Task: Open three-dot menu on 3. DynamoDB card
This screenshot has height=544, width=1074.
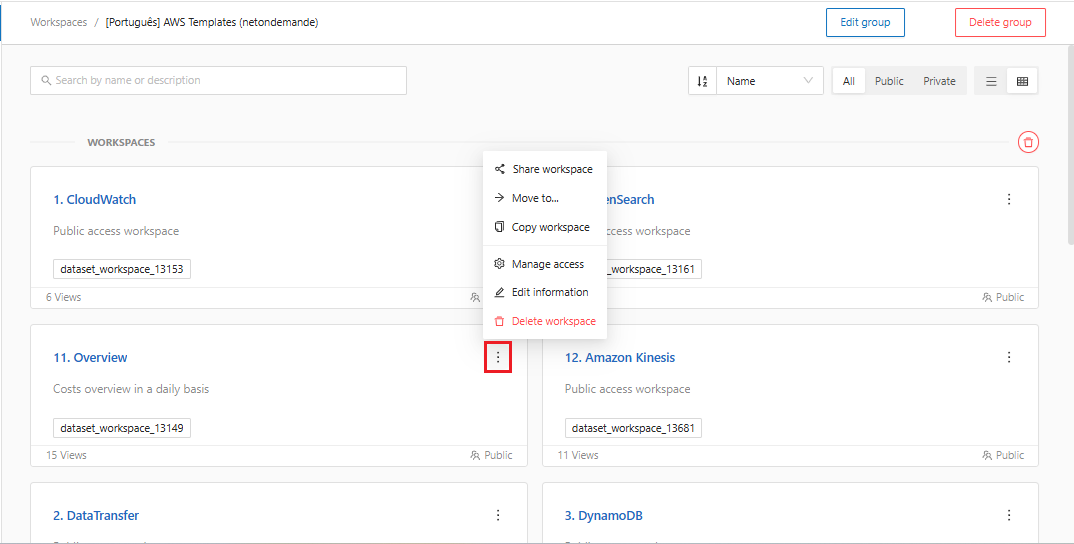Action: (x=1009, y=516)
